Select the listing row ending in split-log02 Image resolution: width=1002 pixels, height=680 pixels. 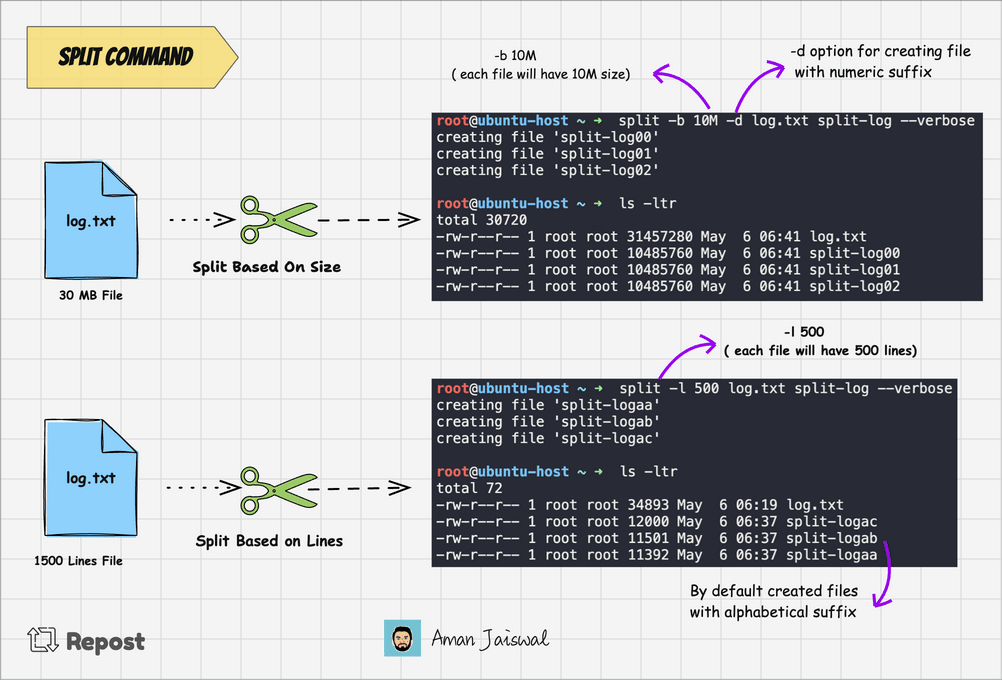coord(668,286)
